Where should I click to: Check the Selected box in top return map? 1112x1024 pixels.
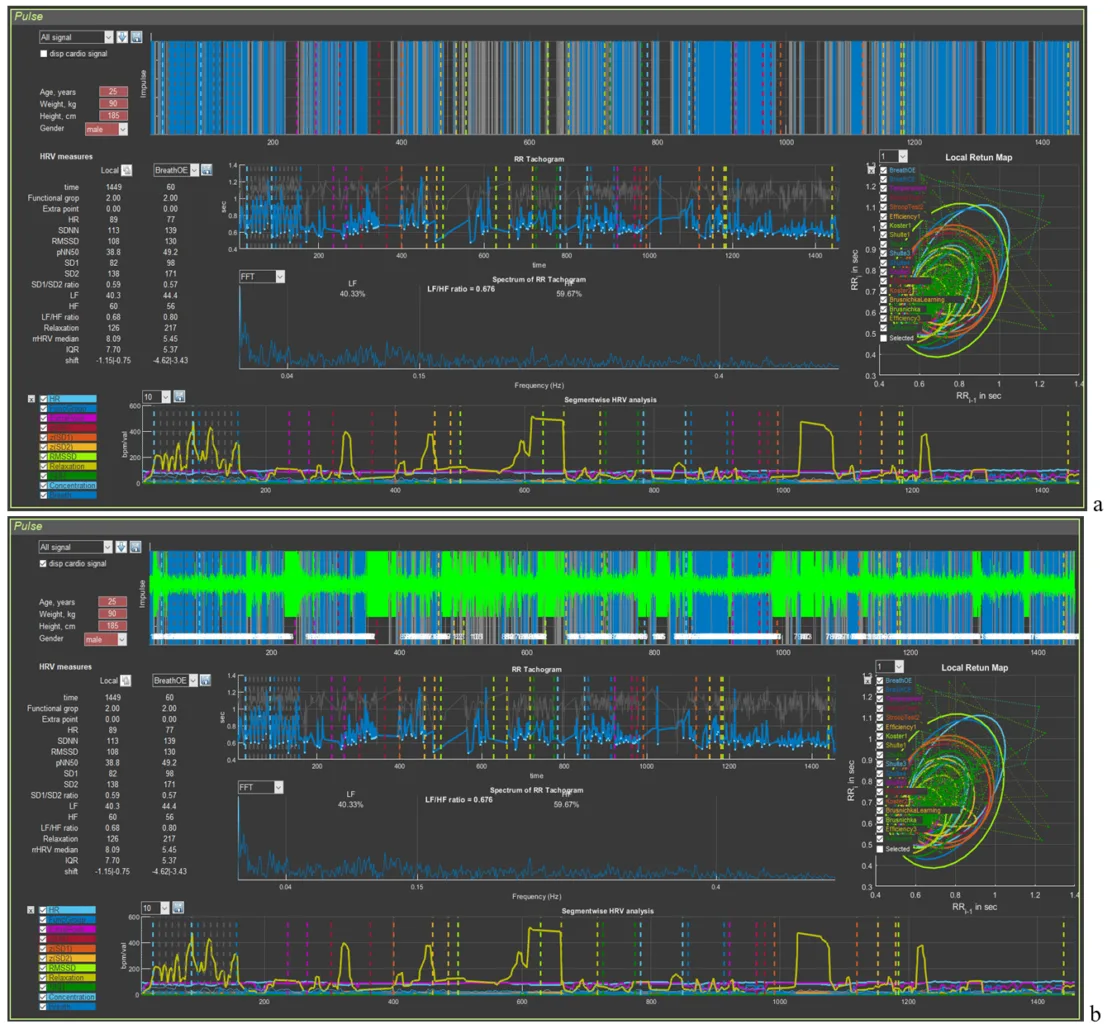coord(881,338)
